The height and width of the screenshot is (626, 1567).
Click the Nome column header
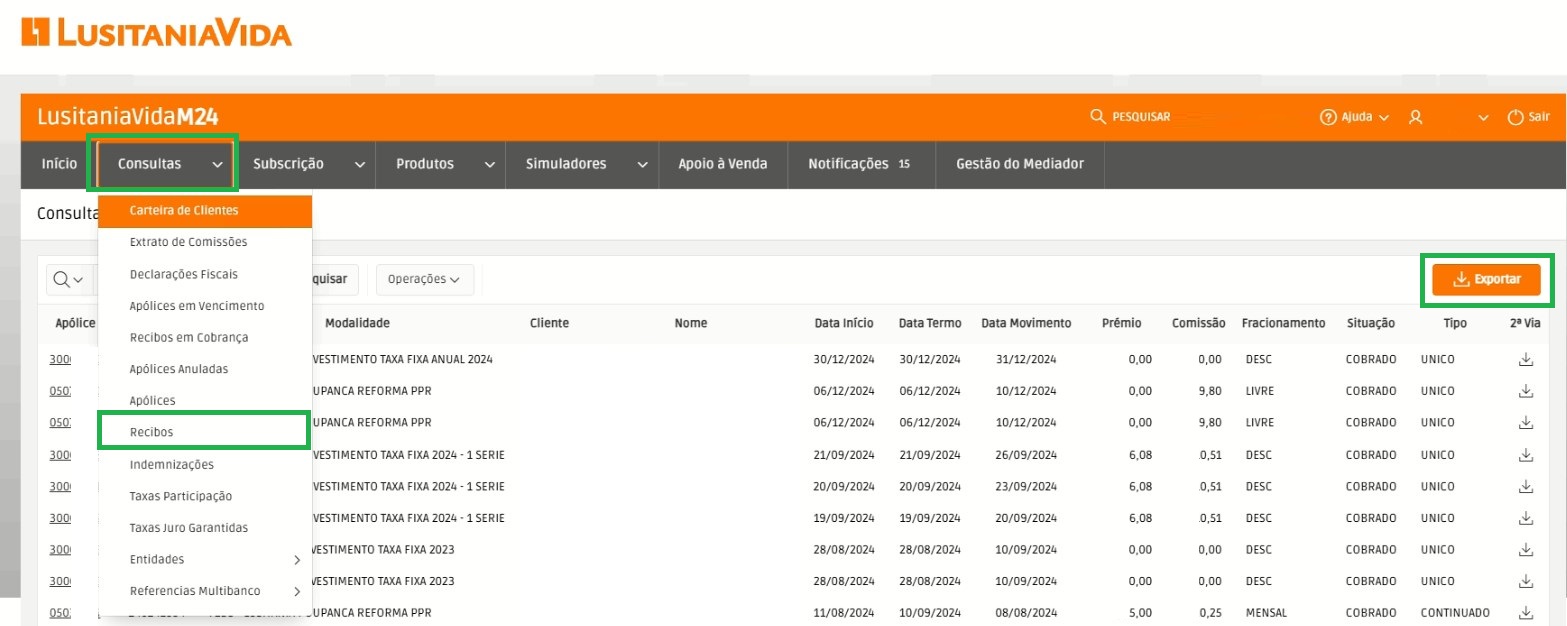pos(691,323)
